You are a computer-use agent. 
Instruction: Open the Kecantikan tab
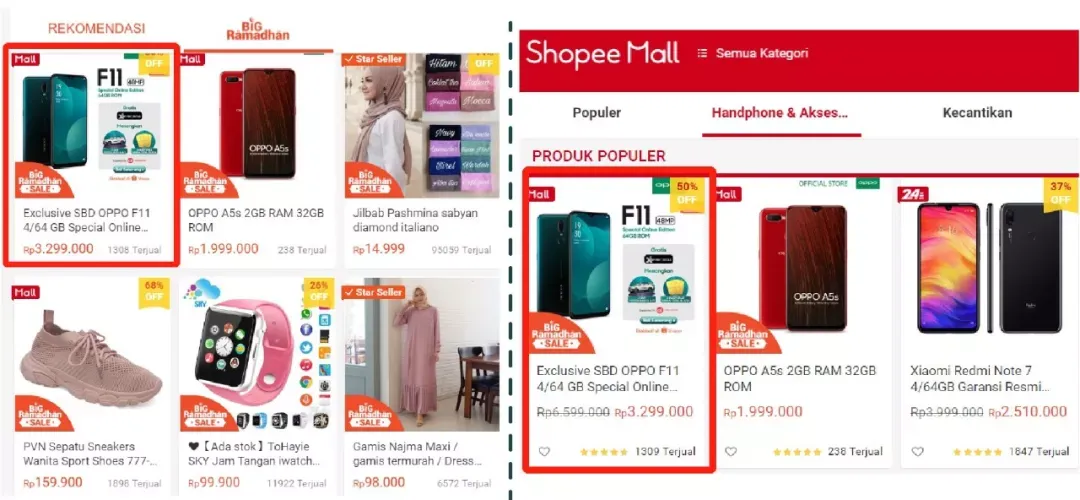[x=977, y=113]
